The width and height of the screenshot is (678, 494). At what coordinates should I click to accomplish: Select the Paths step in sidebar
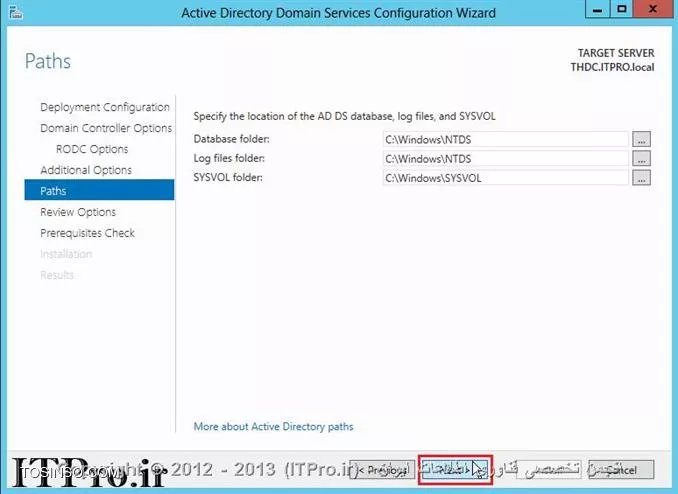(x=99, y=190)
